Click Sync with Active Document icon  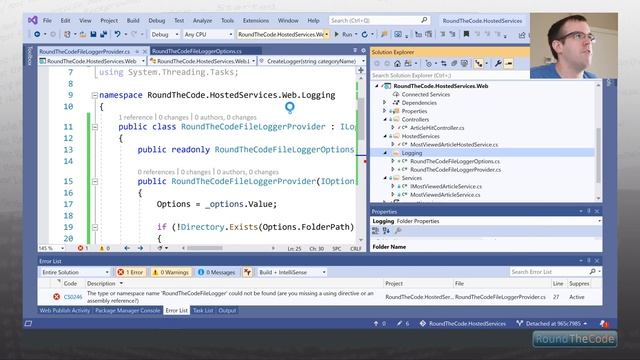pos(444,64)
